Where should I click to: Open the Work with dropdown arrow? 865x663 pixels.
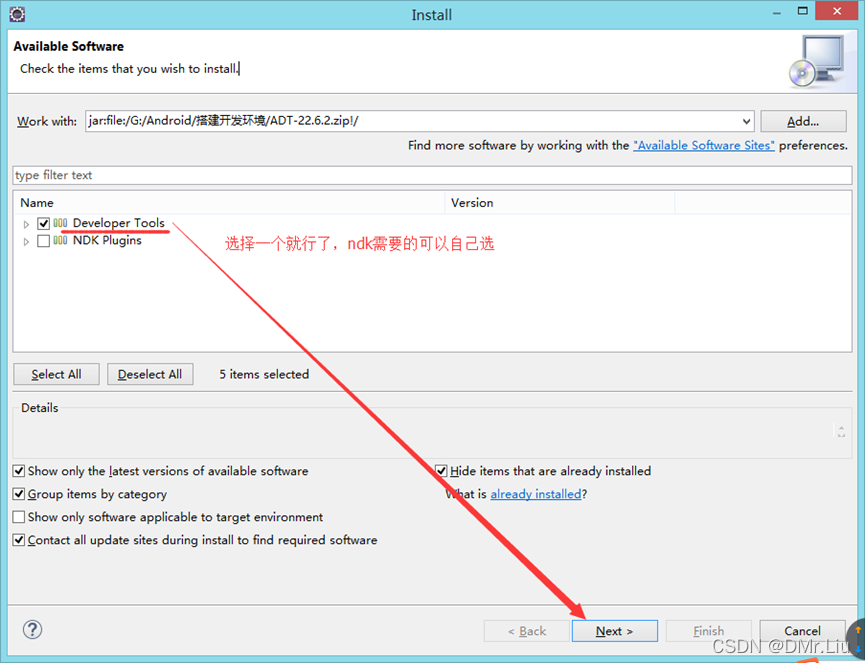(x=746, y=121)
